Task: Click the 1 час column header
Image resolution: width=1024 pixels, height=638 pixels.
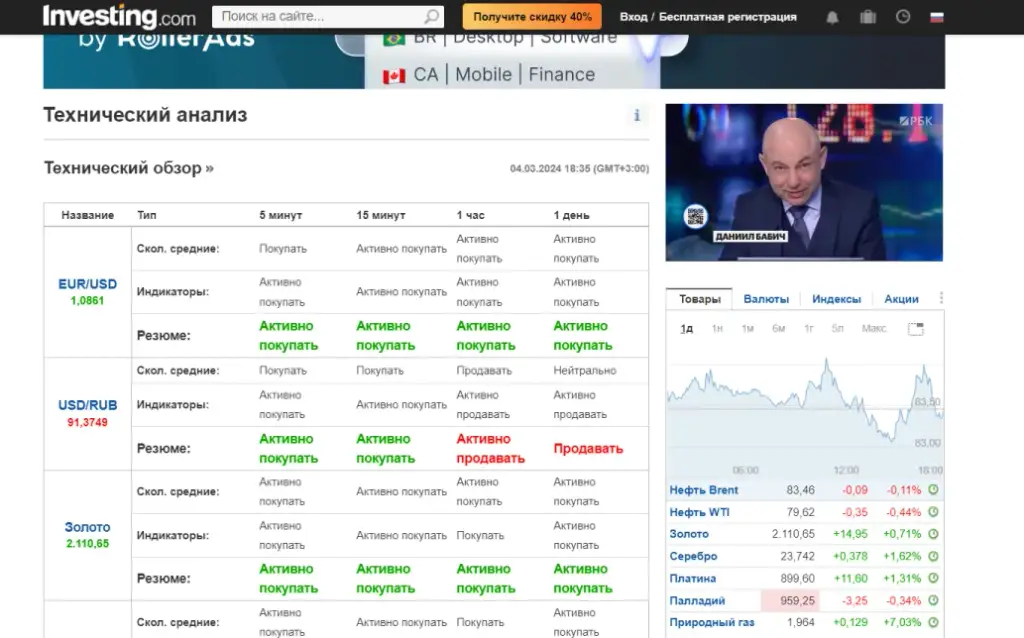Action: [470, 215]
